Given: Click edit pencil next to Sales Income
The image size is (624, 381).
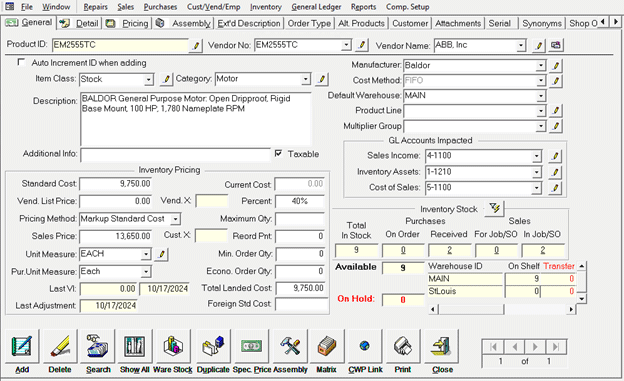Looking at the screenshot, I should [x=555, y=156].
